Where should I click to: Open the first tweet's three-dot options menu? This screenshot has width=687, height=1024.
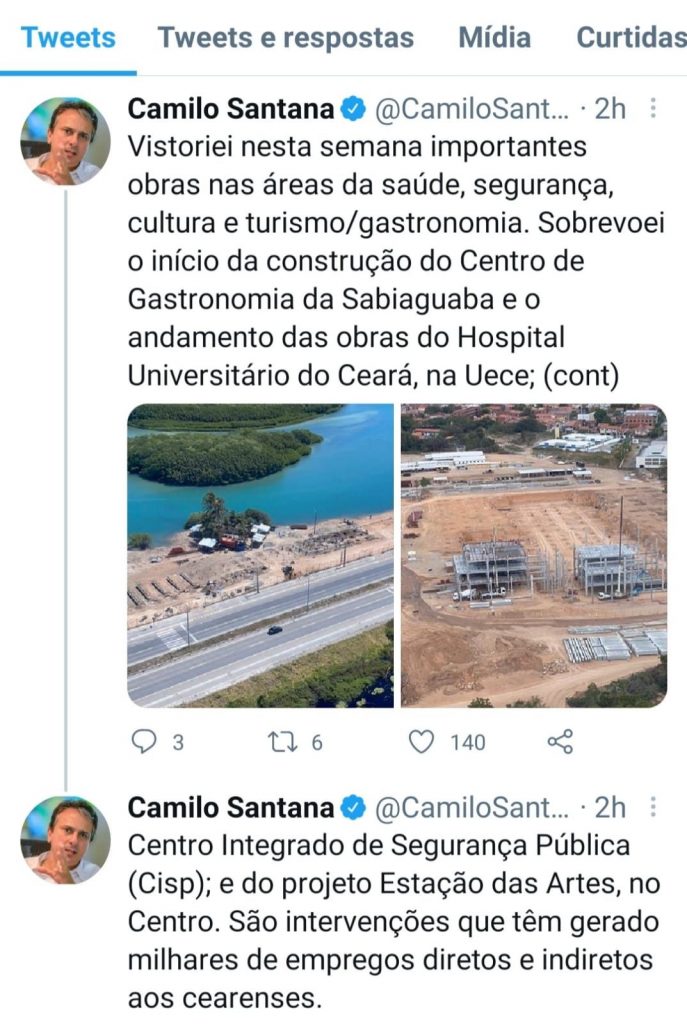[x=653, y=108]
